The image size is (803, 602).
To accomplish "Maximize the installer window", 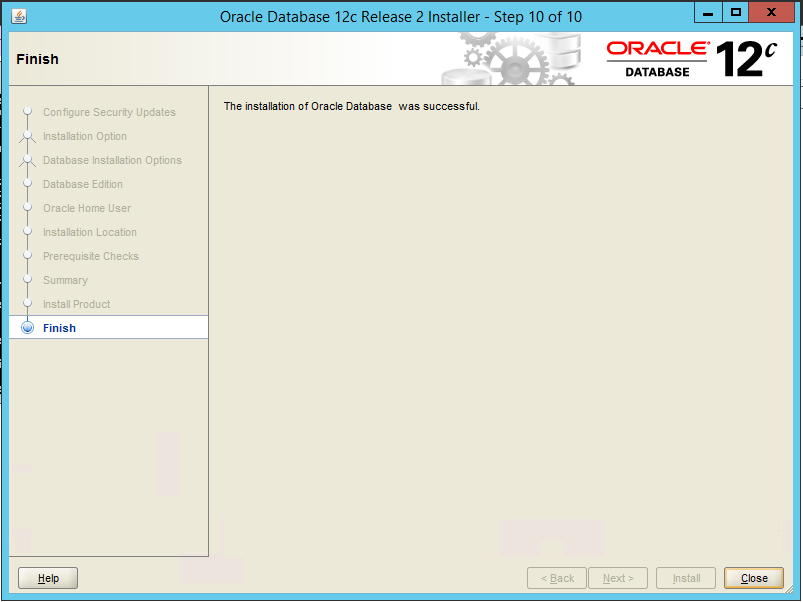I will 735,12.
